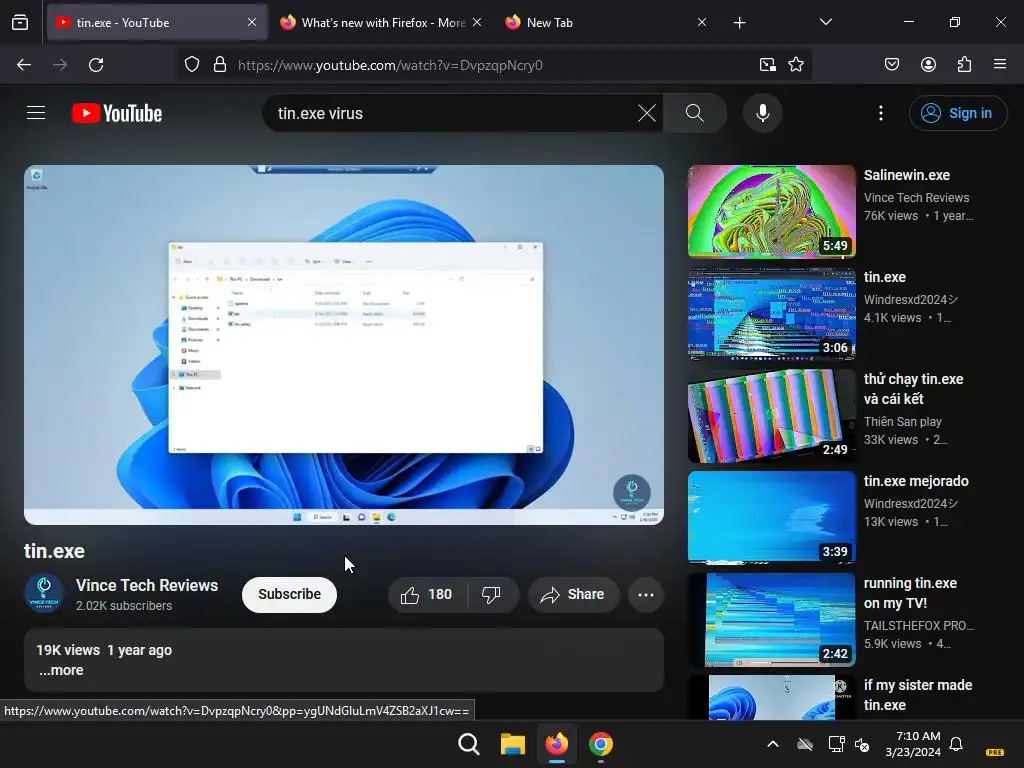Show hidden system tray icons
The width and height of the screenshot is (1024, 768).
coord(773,744)
